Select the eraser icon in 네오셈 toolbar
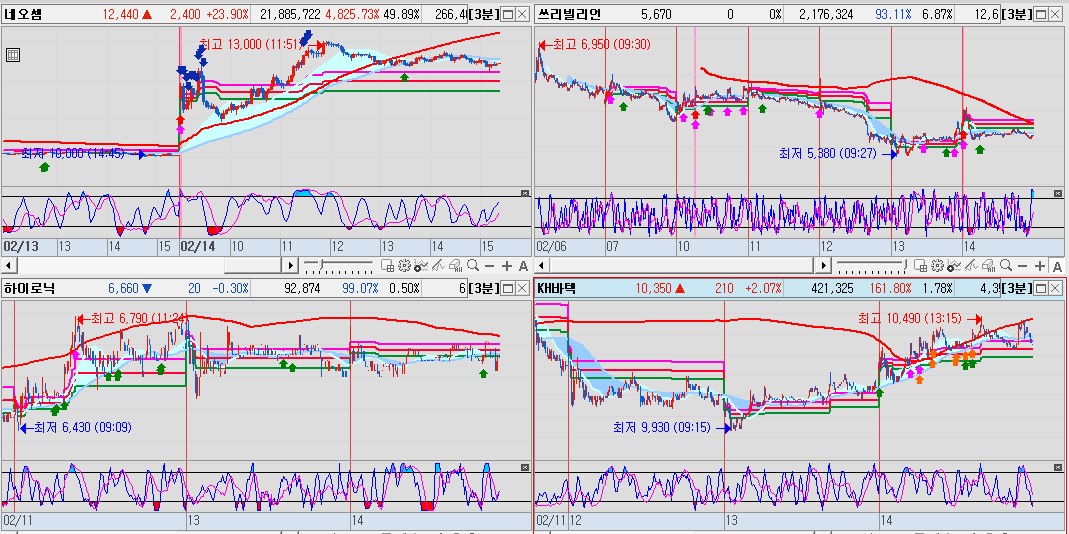The width and height of the screenshot is (1069, 534). (x=455, y=266)
